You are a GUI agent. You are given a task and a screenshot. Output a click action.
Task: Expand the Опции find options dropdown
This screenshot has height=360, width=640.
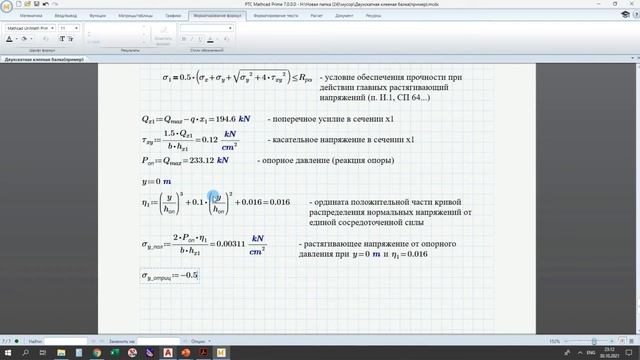click(x=201, y=341)
